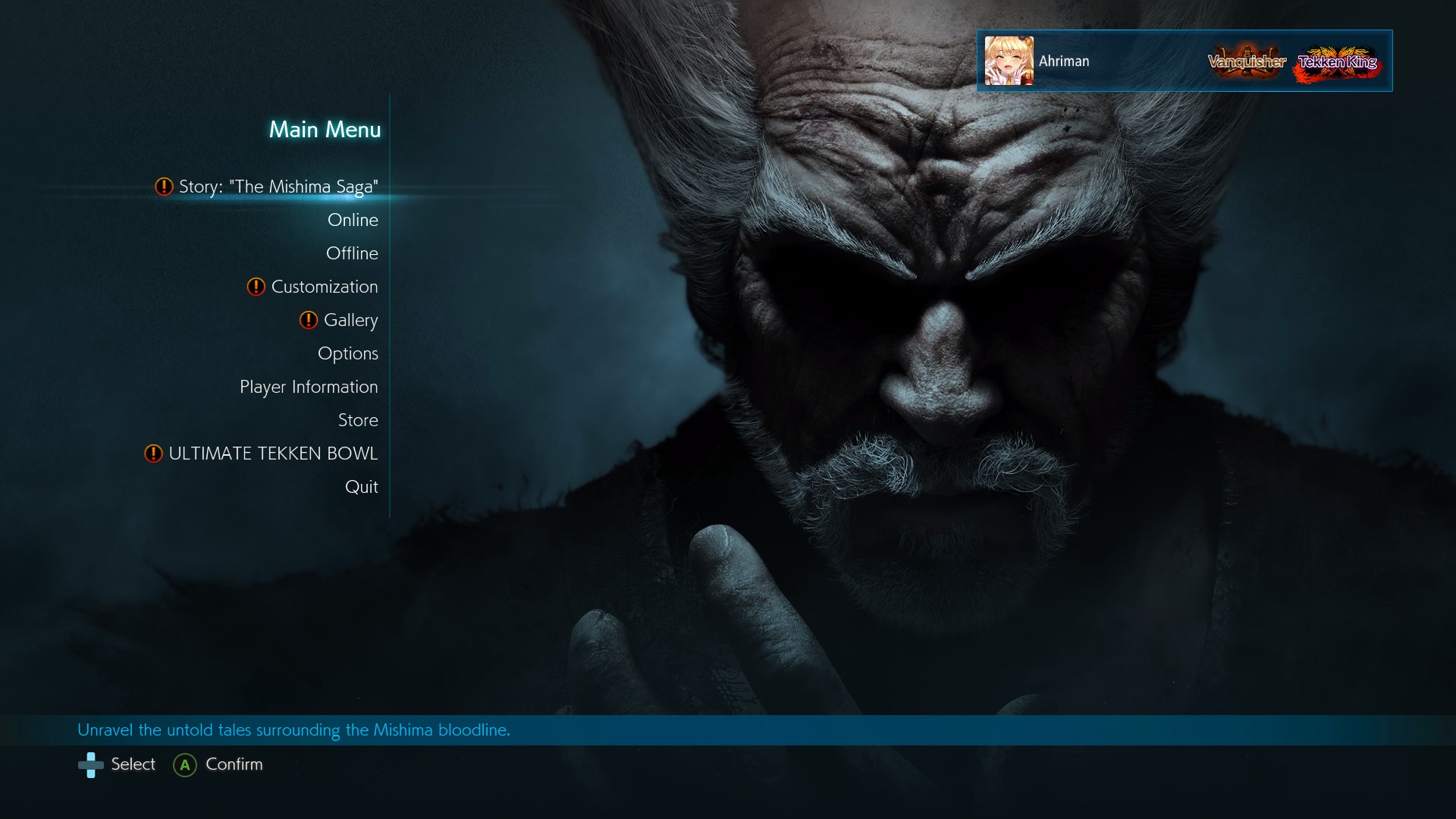Click the Tekken King rank emblem
This screenshot has height=819, width=1456.
(1338, 62)
